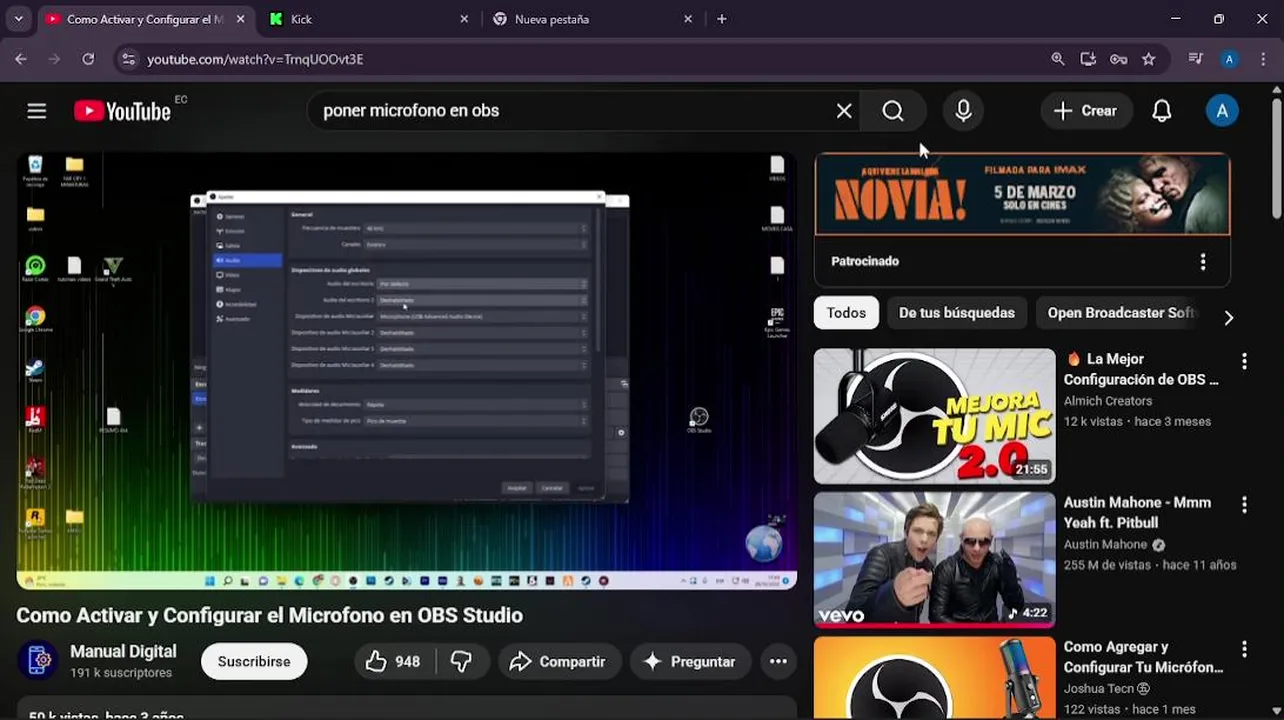The width and height of the screenshot is (1284, 720).
Task: Open the Preguntar AI button
Action: (689, 661)
